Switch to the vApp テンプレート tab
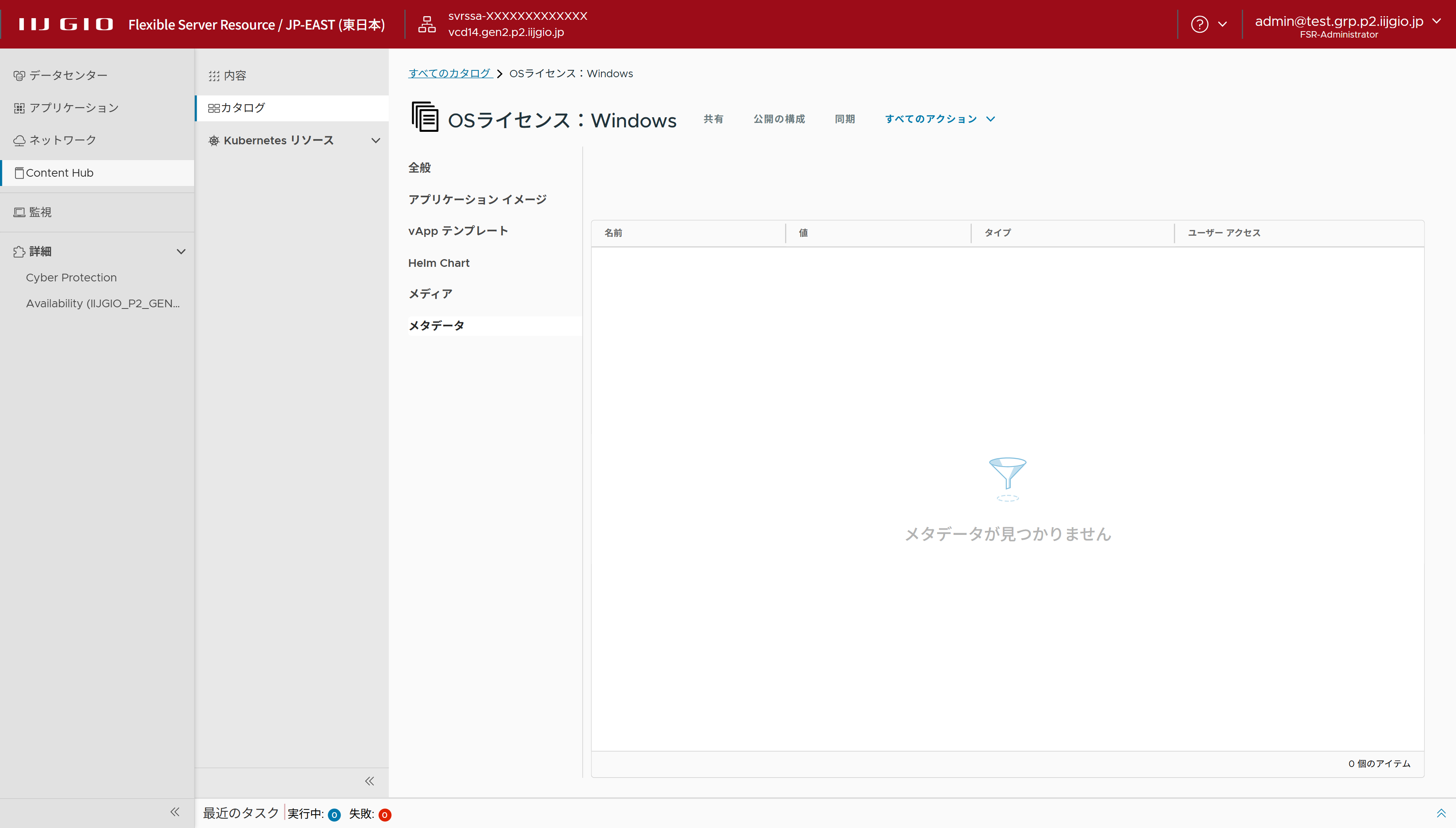 (458, 231)
